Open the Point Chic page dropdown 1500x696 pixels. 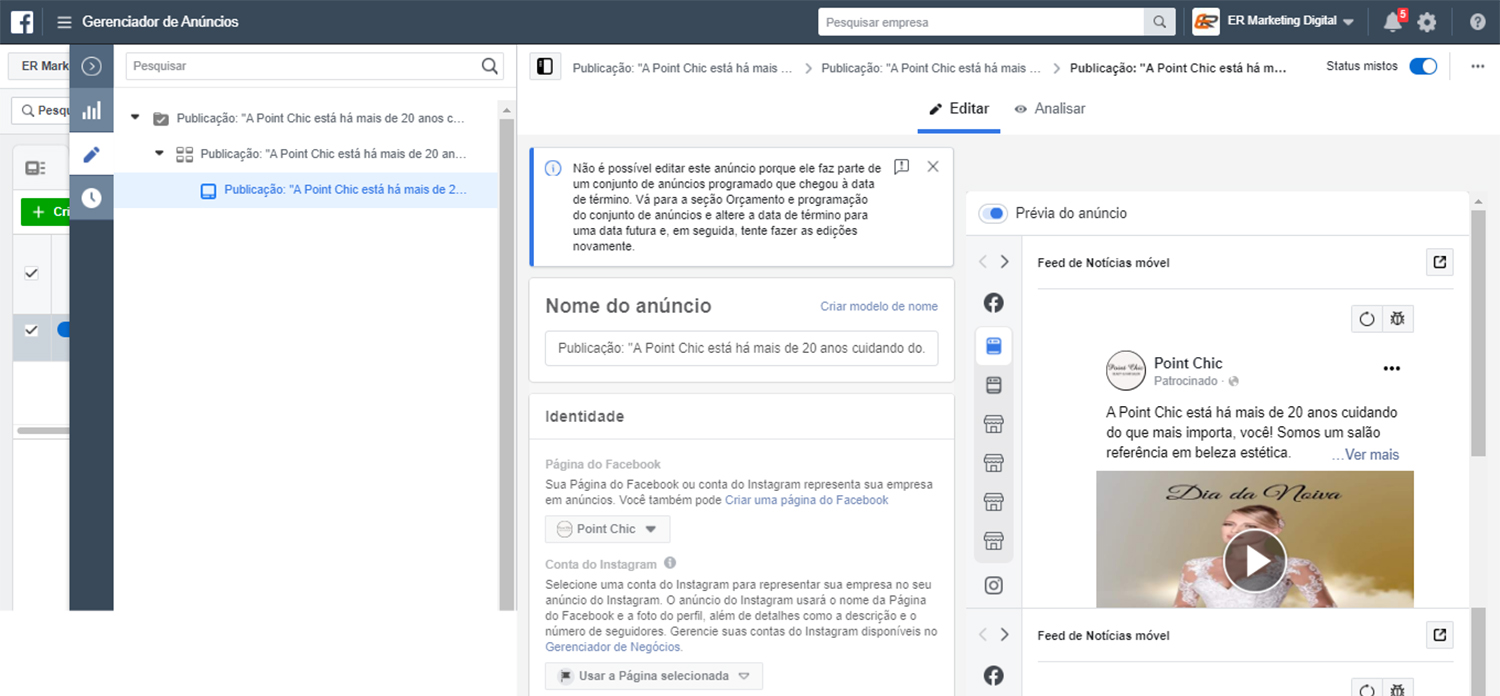pos(607,529)
